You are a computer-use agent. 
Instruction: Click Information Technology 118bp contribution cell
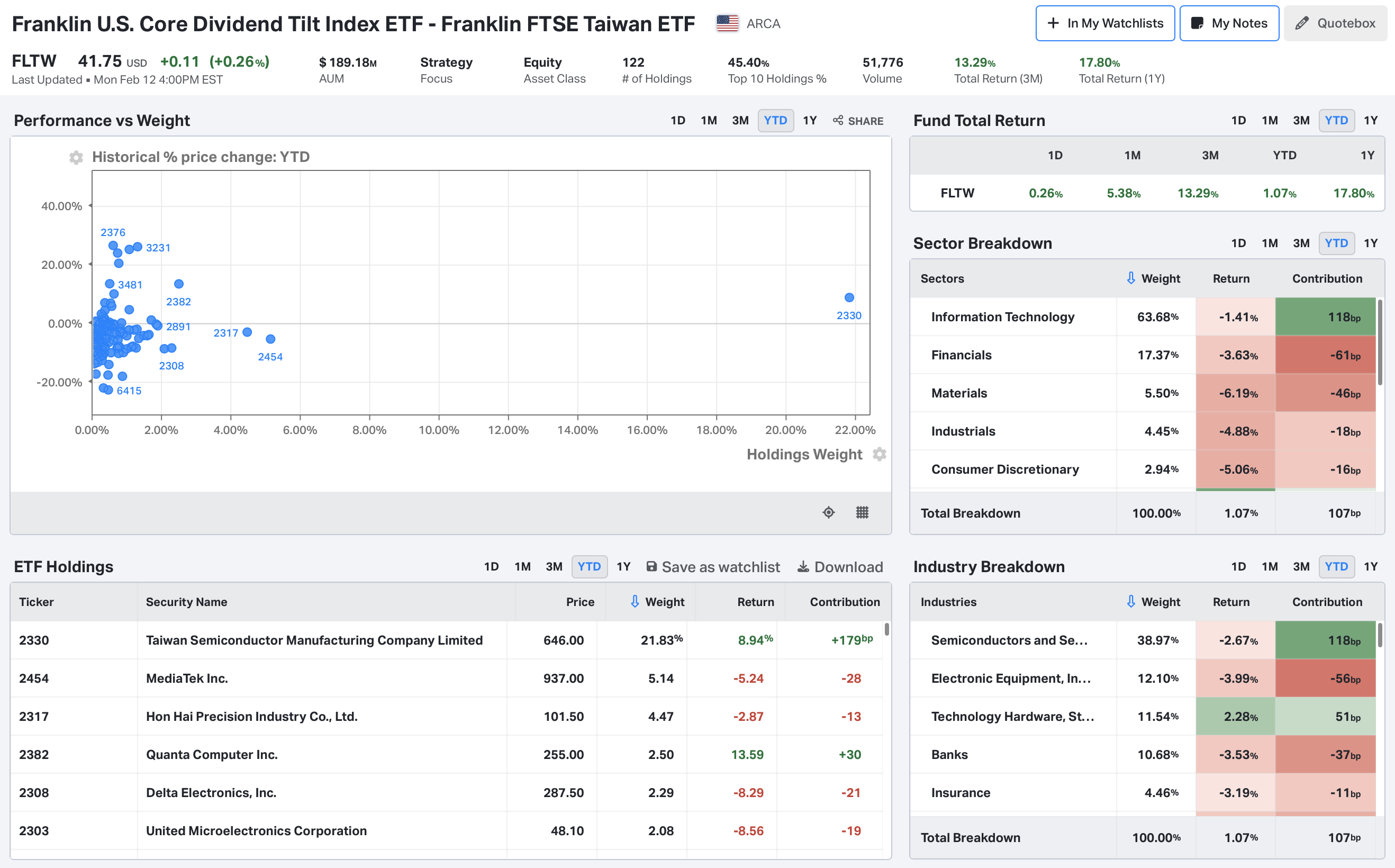(x=1326, y=317)
